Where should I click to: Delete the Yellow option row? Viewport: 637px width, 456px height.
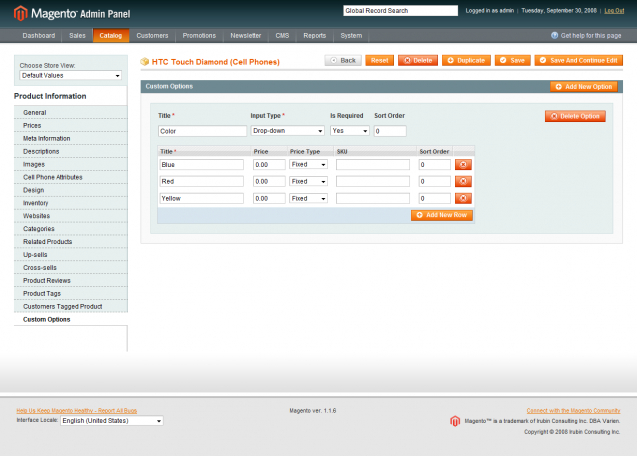tap(463, 198)
